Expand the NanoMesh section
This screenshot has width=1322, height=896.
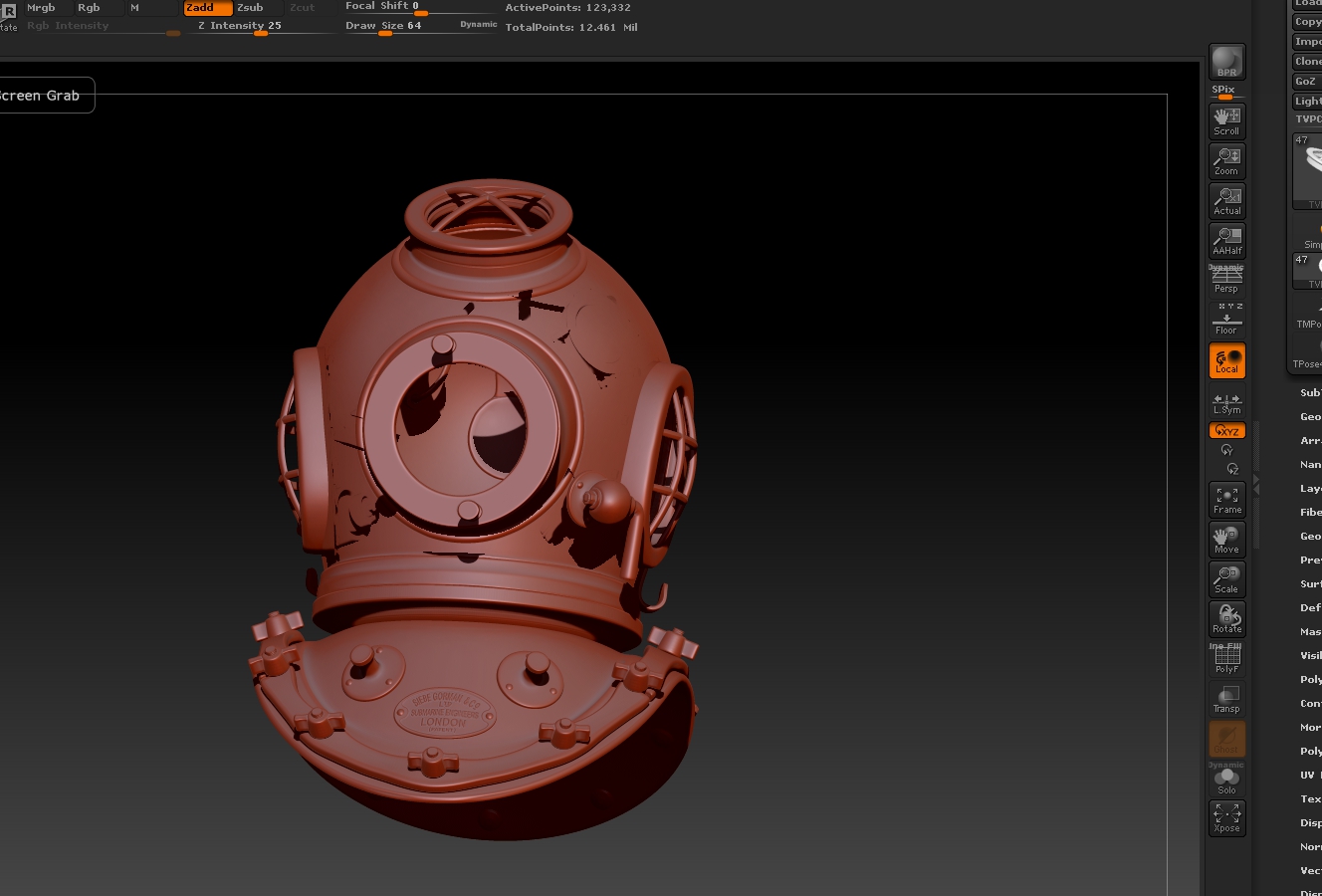tap(1310, 465)
